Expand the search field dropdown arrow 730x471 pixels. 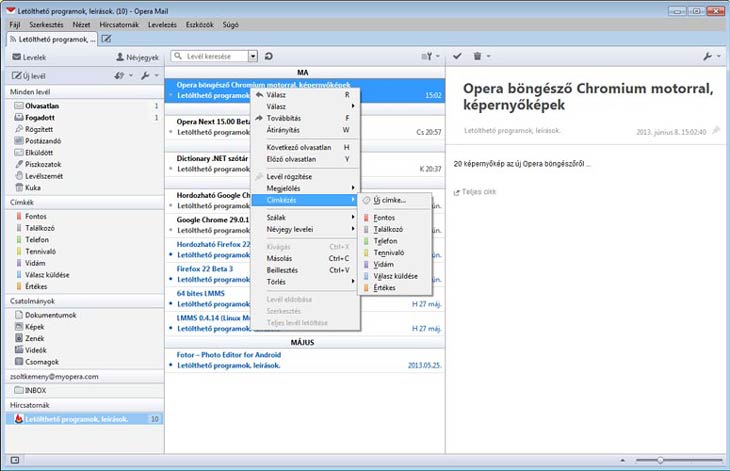253,57
